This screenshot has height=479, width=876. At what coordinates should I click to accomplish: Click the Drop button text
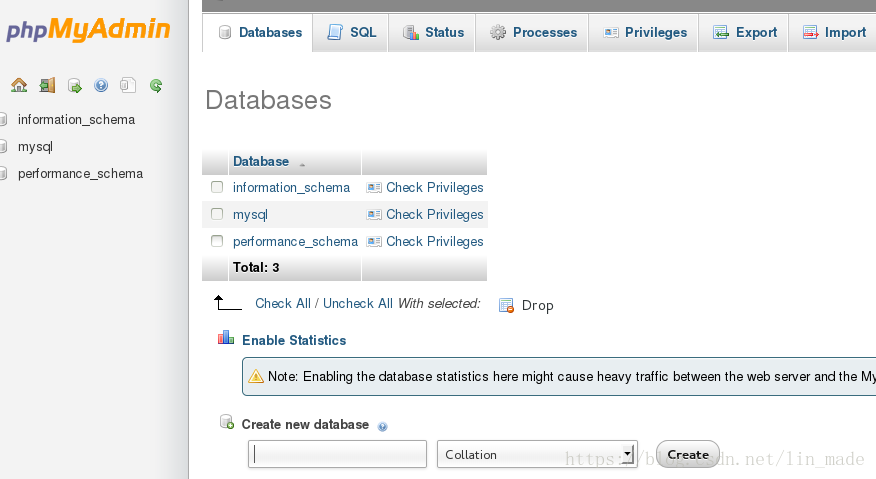[x=537, y=306]
